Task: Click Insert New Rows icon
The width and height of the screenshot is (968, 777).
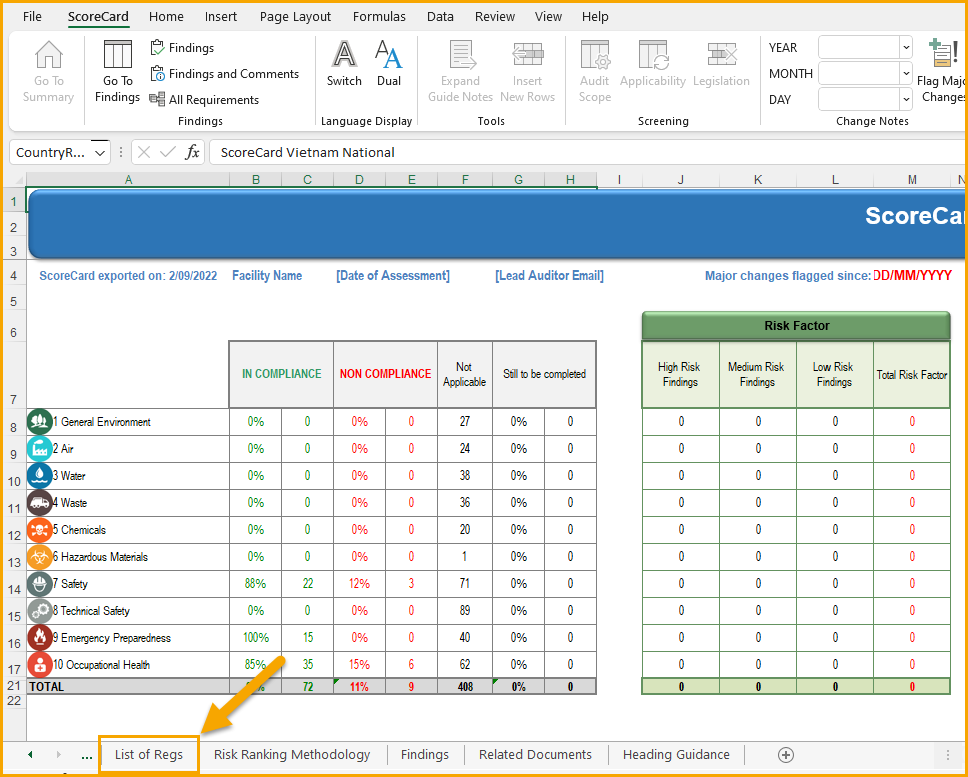Action: (528, 55)
